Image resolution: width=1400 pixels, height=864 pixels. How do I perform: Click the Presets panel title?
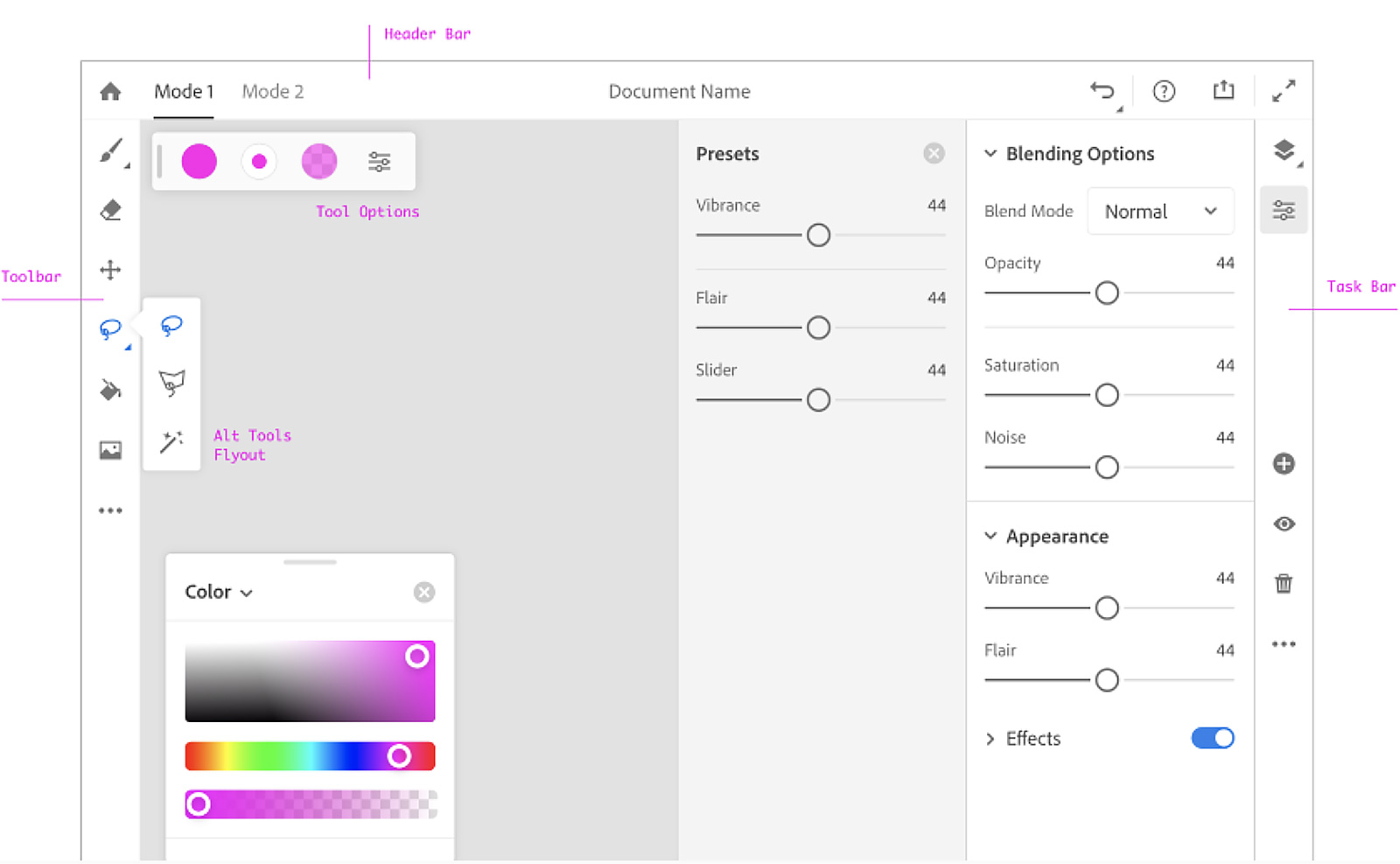[x=727, y=154]
